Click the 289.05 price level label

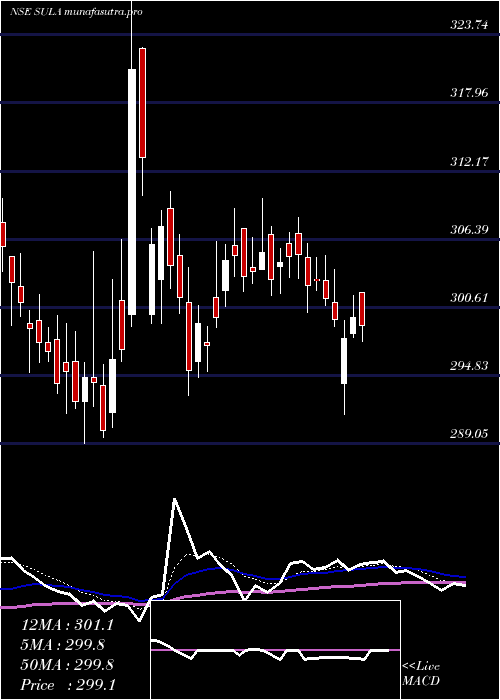tap(469, 434)
